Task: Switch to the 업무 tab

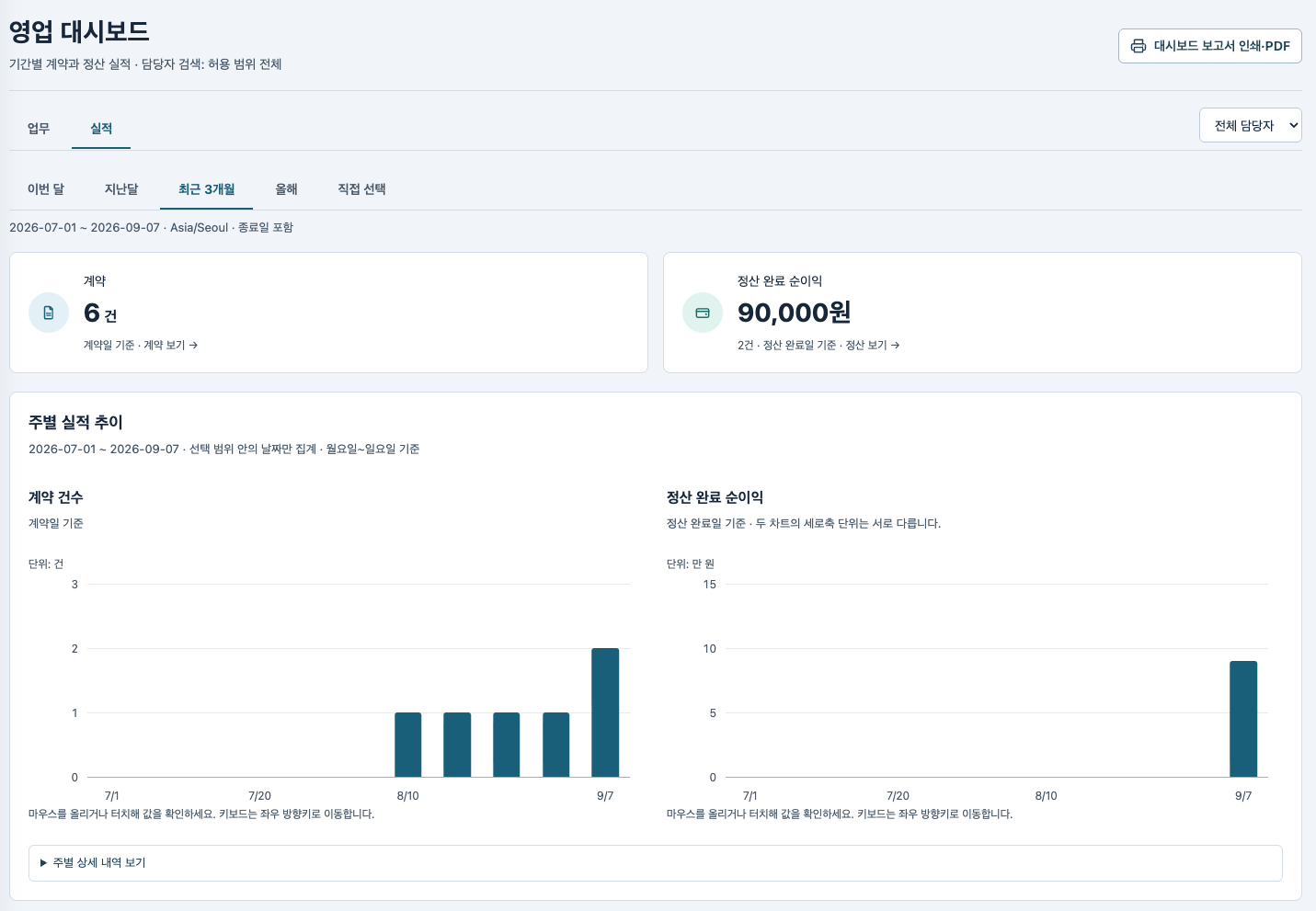Action: tap(39, 129)
